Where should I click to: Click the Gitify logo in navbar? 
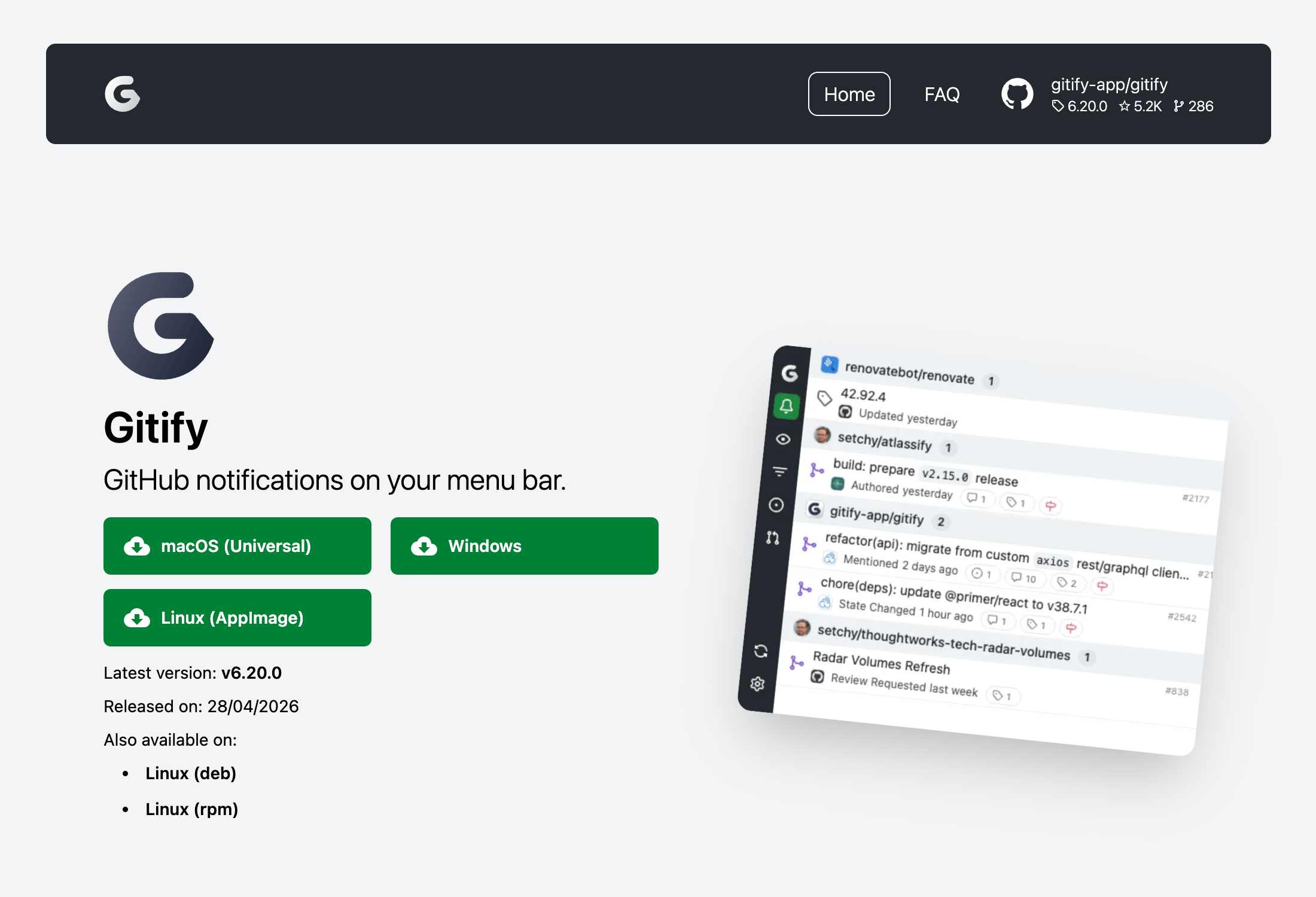coord(123,94)
